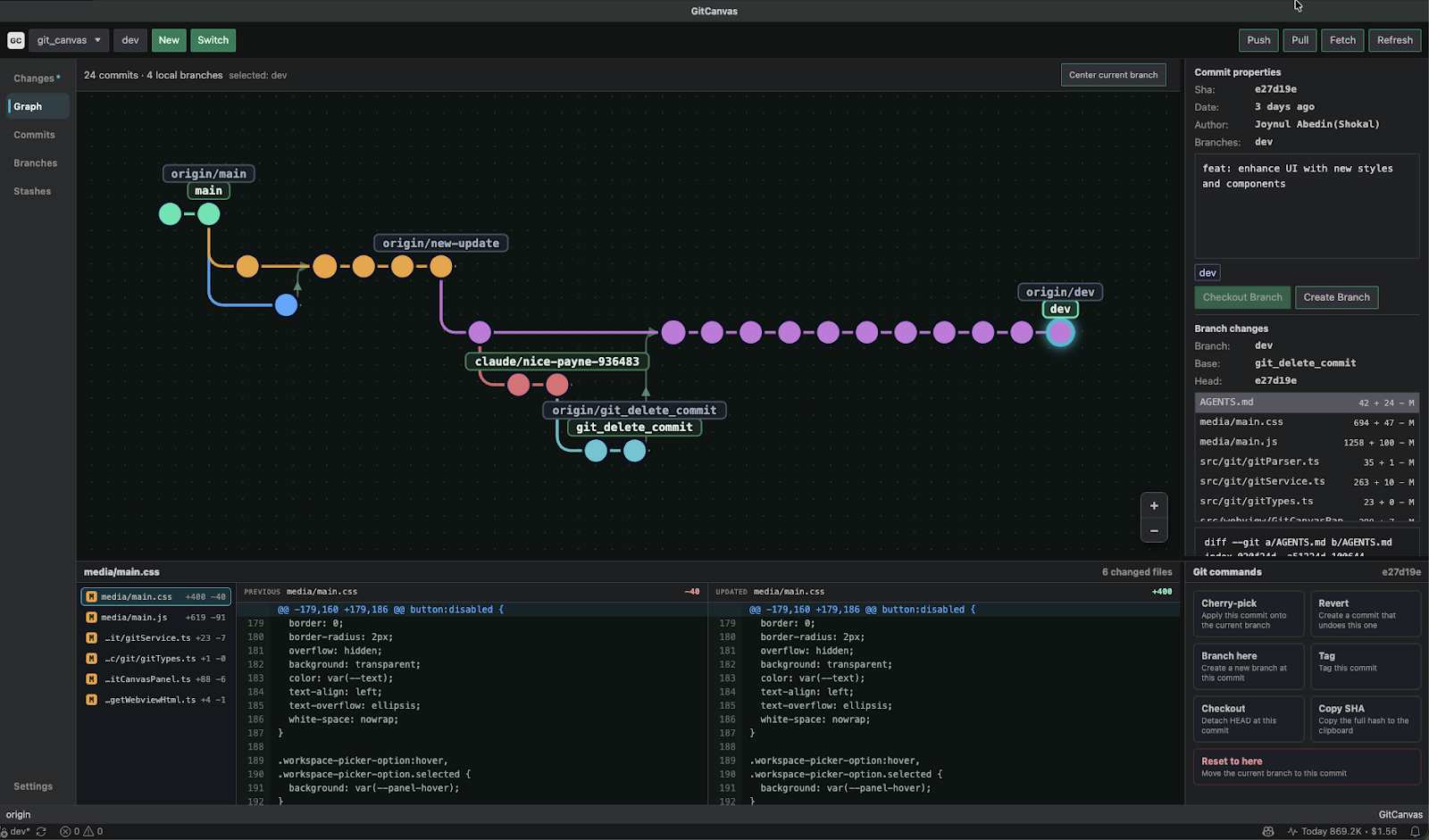Open notifications bell in status bar
Image resolution: width=1429 pixels, height=840 pixels.
pyautogui.click(x=1415, y=831)
